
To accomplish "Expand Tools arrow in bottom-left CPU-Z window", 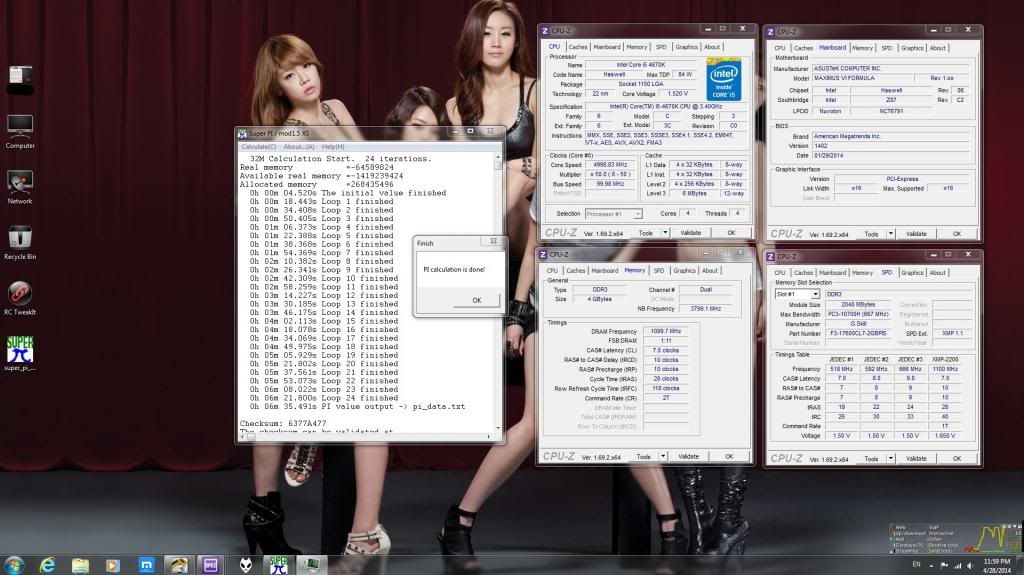I will coord(663,457).
